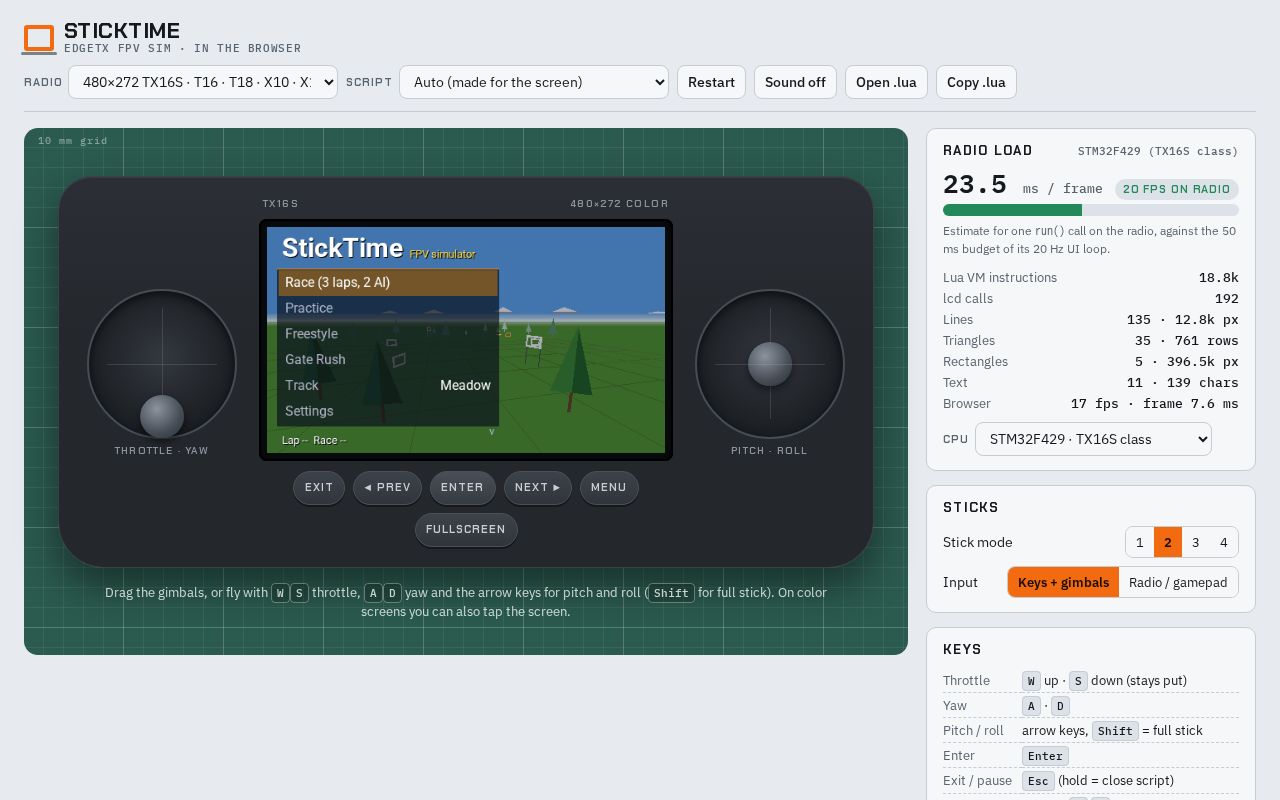This screenshot has width=1280, height=800.
Task: Click the radio load progress bar
Action: (1091, 210)
